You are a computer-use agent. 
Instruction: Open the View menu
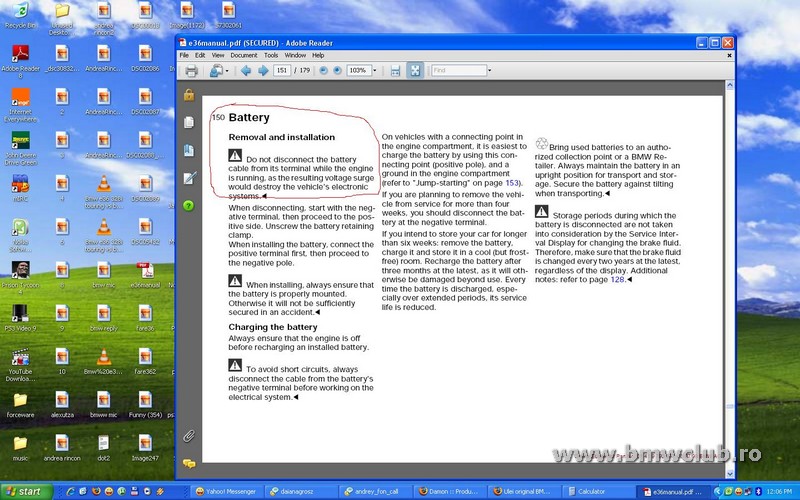pos(218,55)
